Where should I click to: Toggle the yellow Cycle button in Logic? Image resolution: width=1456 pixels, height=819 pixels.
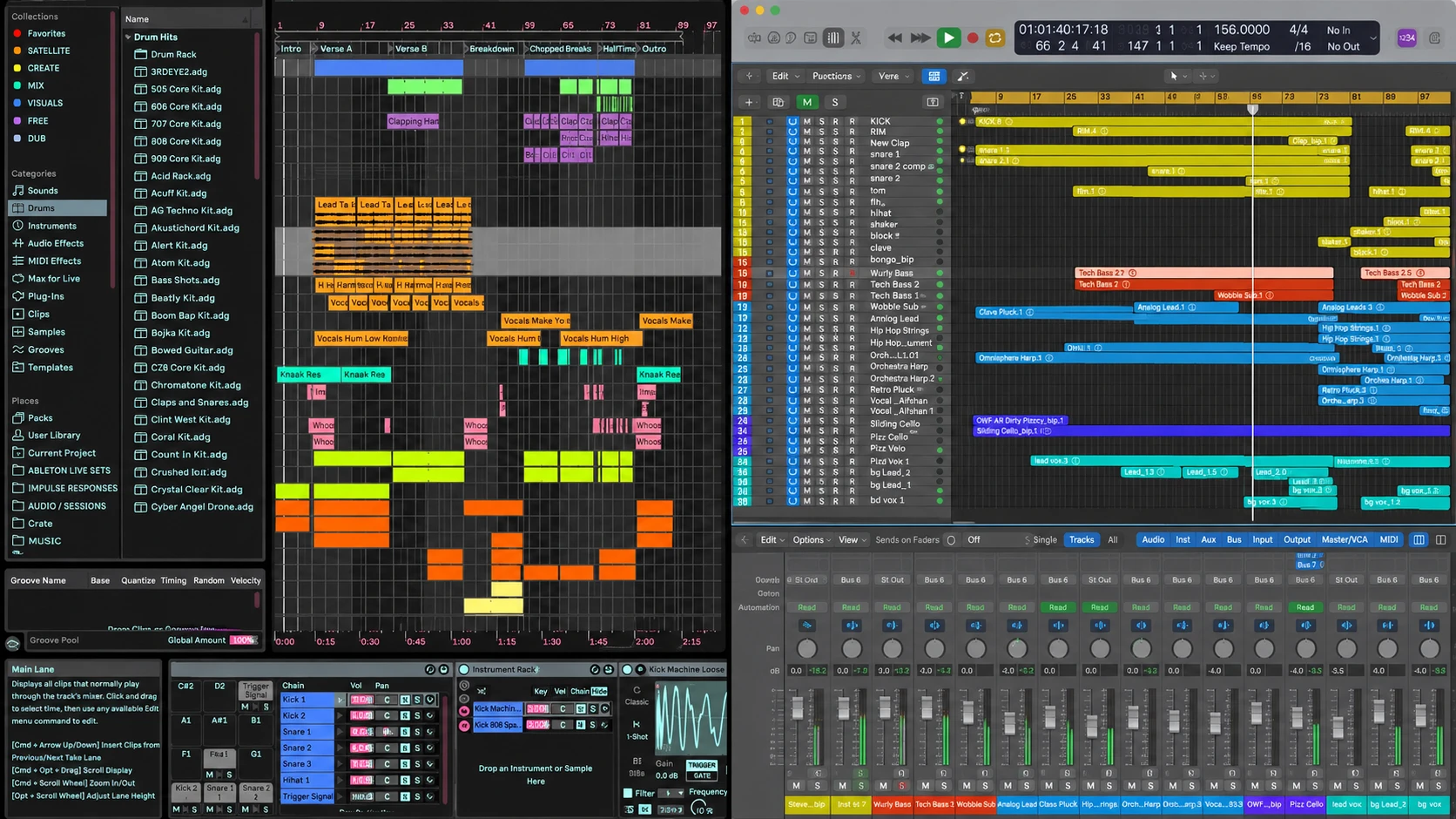tap(994, 37)
